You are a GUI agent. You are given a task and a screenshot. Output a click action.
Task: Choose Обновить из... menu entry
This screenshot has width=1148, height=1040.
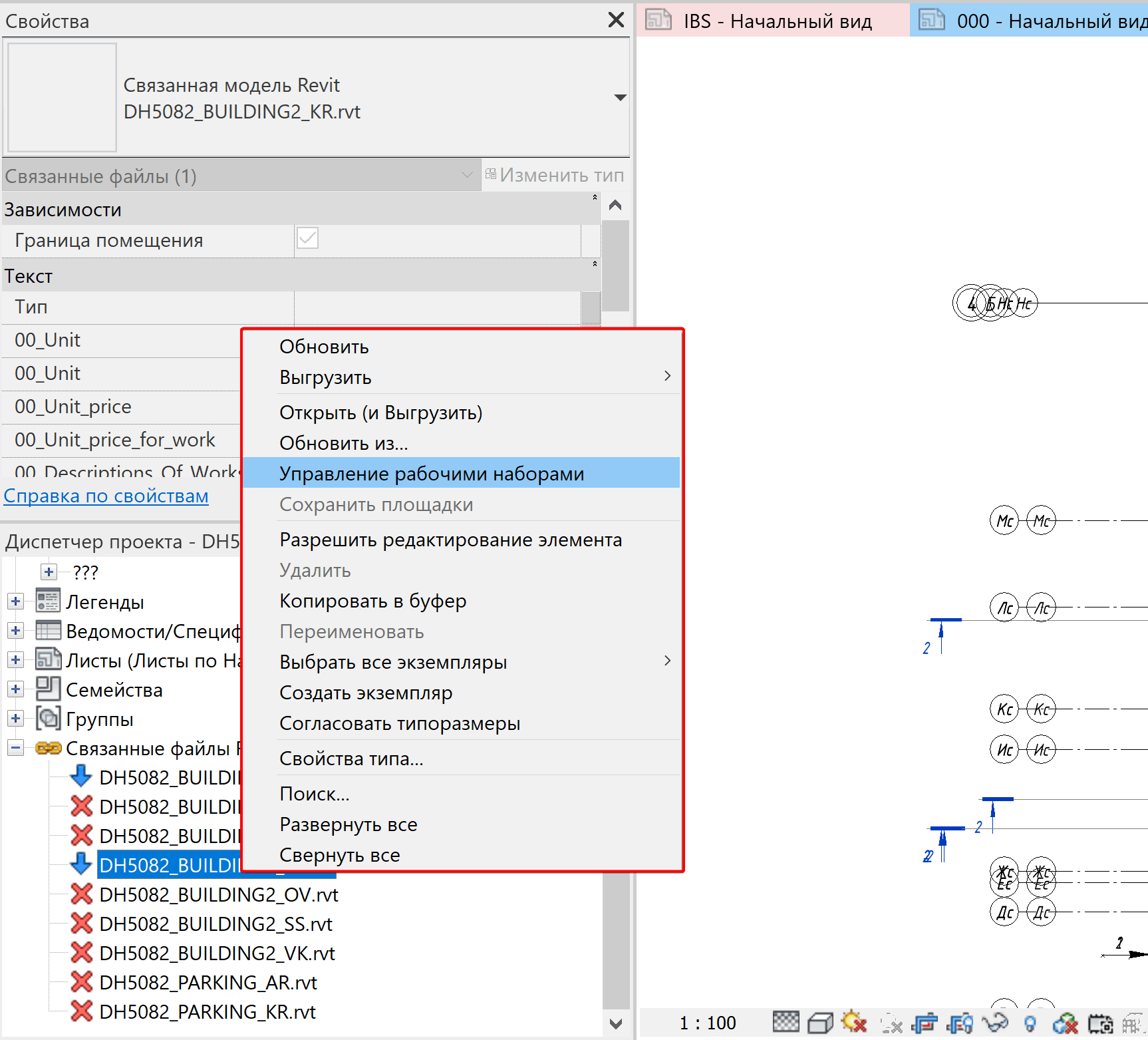462,443
